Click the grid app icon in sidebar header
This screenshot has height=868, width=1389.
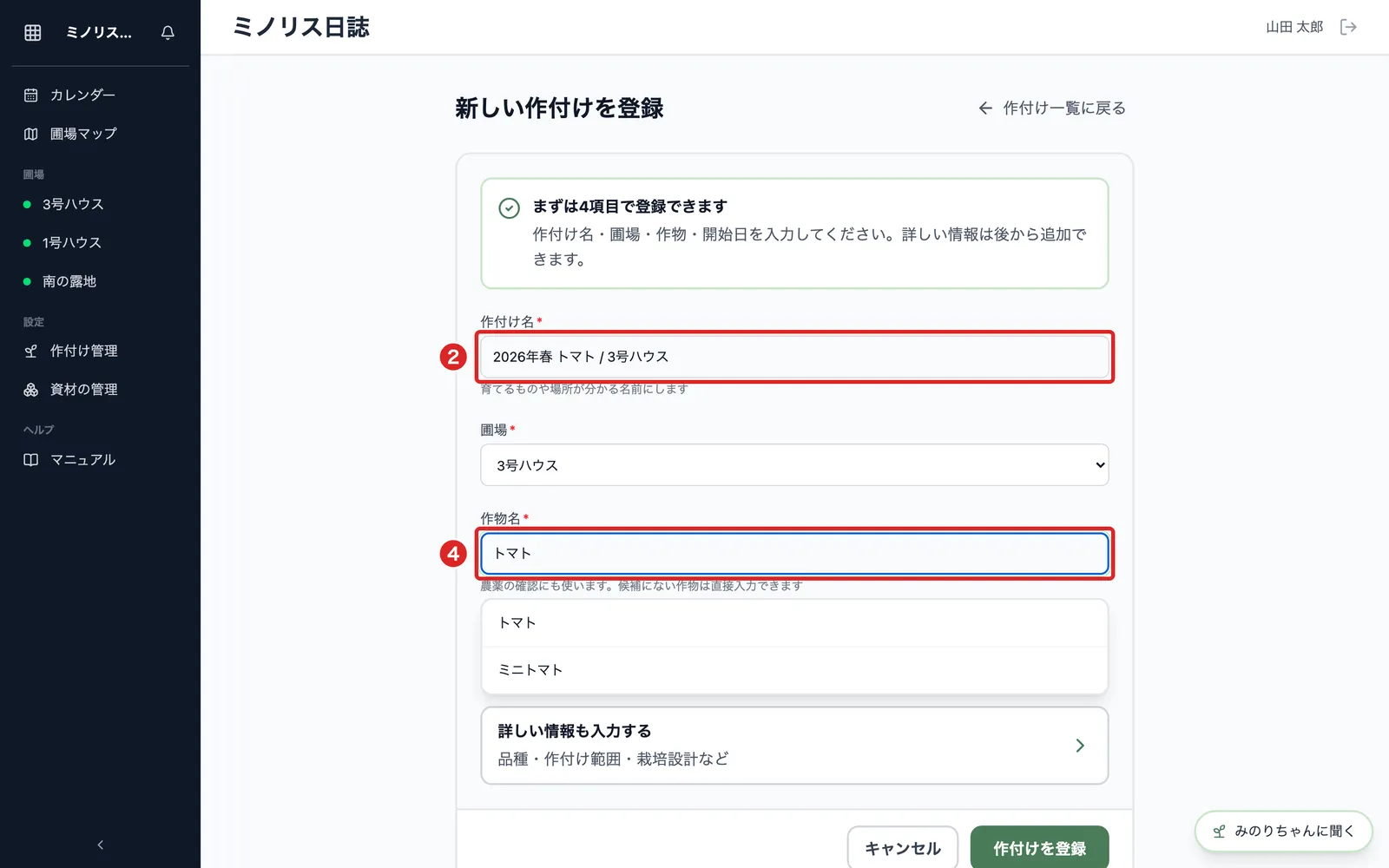pyautogui.click(x=33, y=32)
